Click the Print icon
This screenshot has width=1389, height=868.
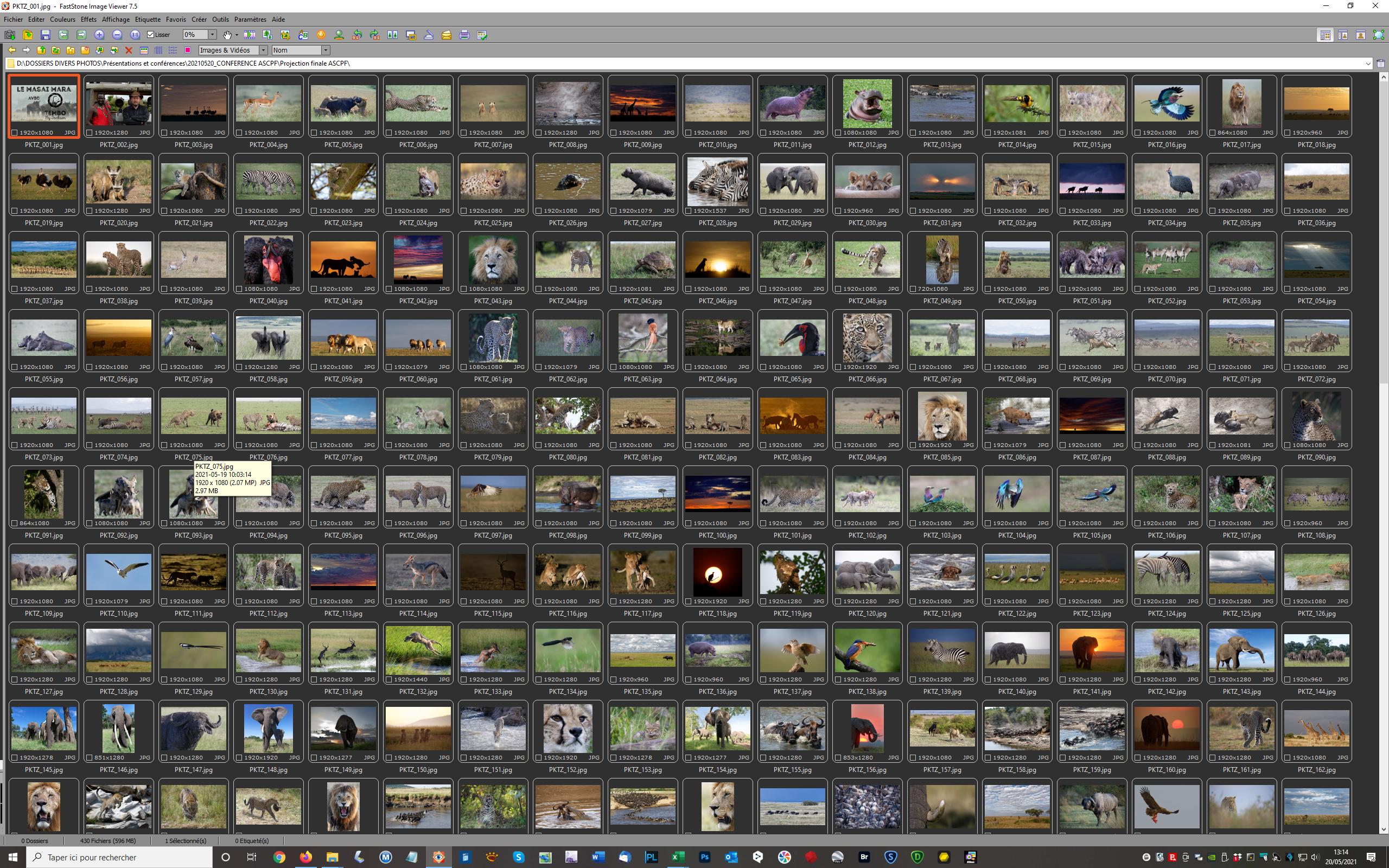(x=464, y=35)
